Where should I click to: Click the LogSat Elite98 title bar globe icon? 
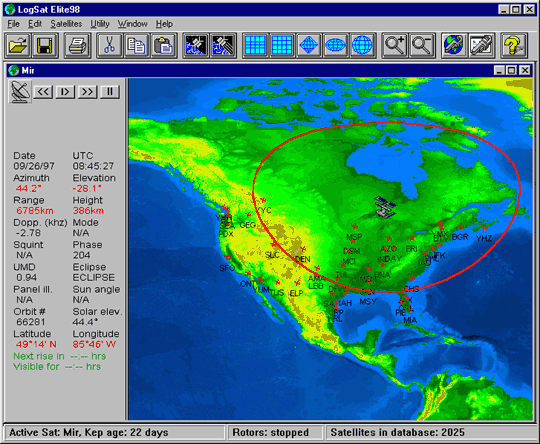[10, 9]
